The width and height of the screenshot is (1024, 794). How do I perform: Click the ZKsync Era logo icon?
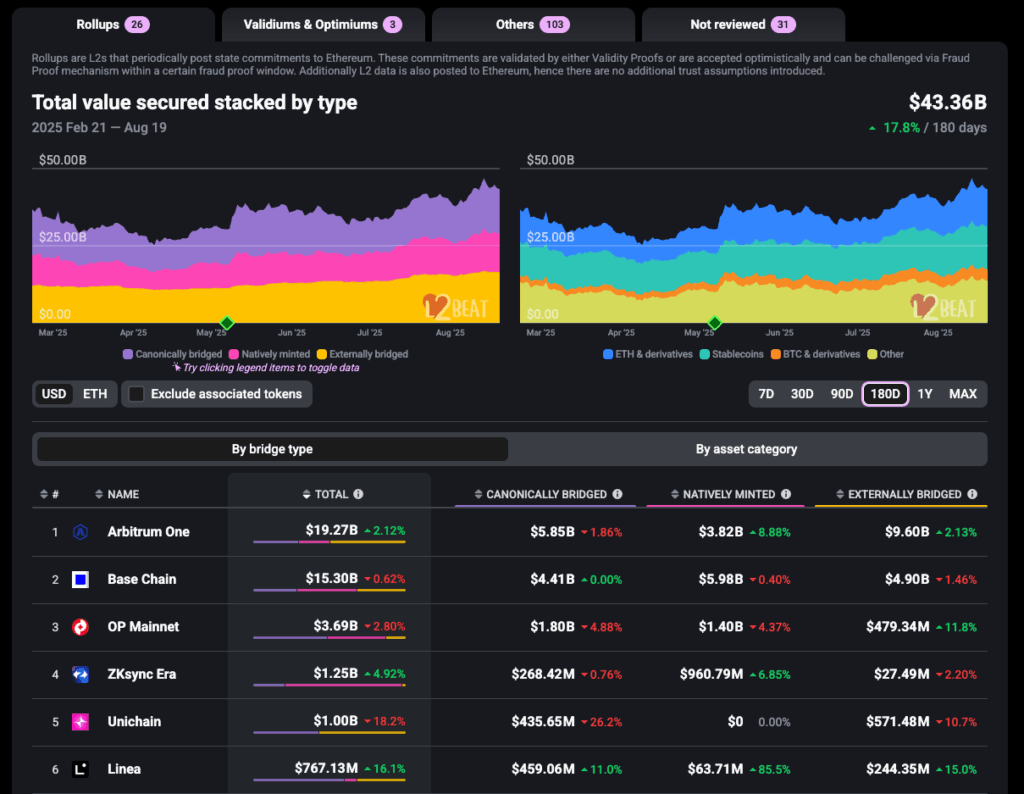[80, 675]
